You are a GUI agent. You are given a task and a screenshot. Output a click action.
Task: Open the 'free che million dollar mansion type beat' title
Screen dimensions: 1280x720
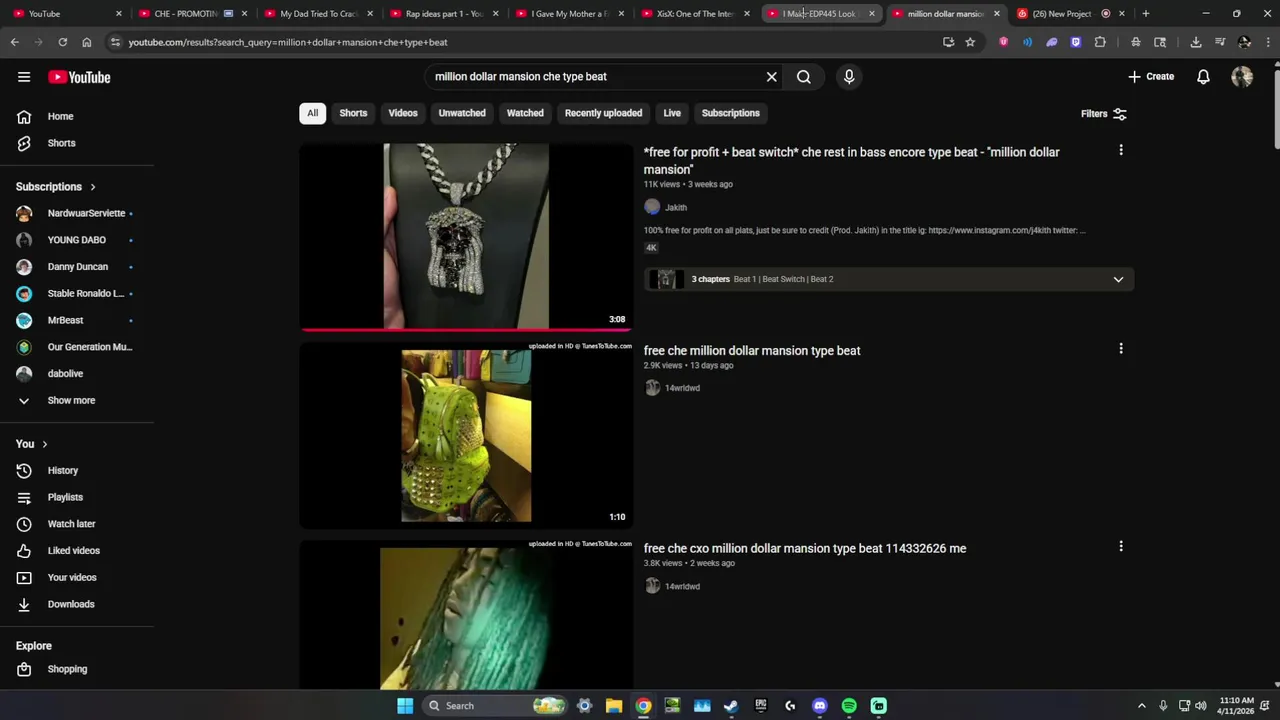click(x=752, y=351)
